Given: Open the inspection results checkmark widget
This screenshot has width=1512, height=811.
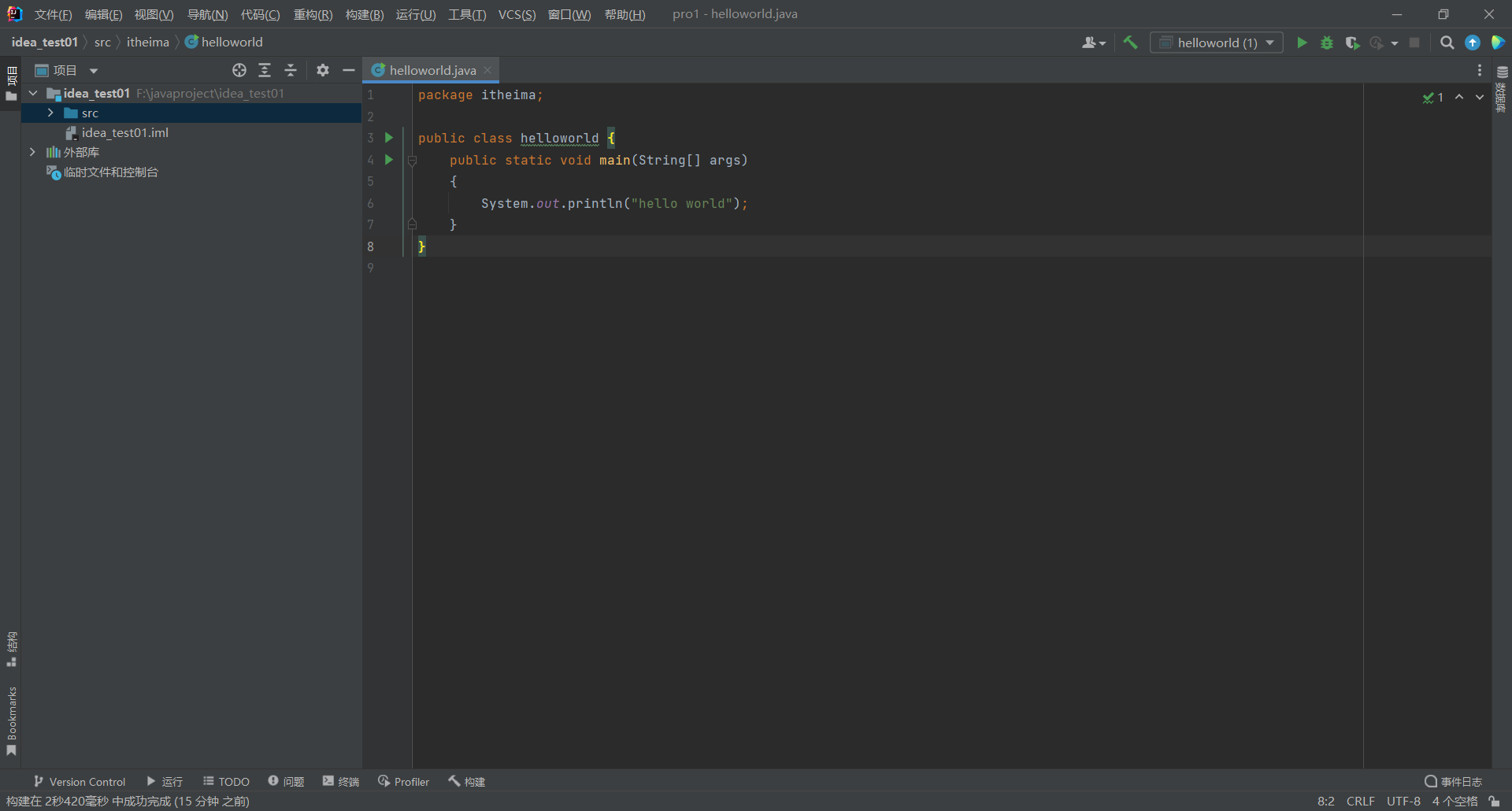Looking at the screenshot, I should pyautogui.click(x=1433, y=98).
